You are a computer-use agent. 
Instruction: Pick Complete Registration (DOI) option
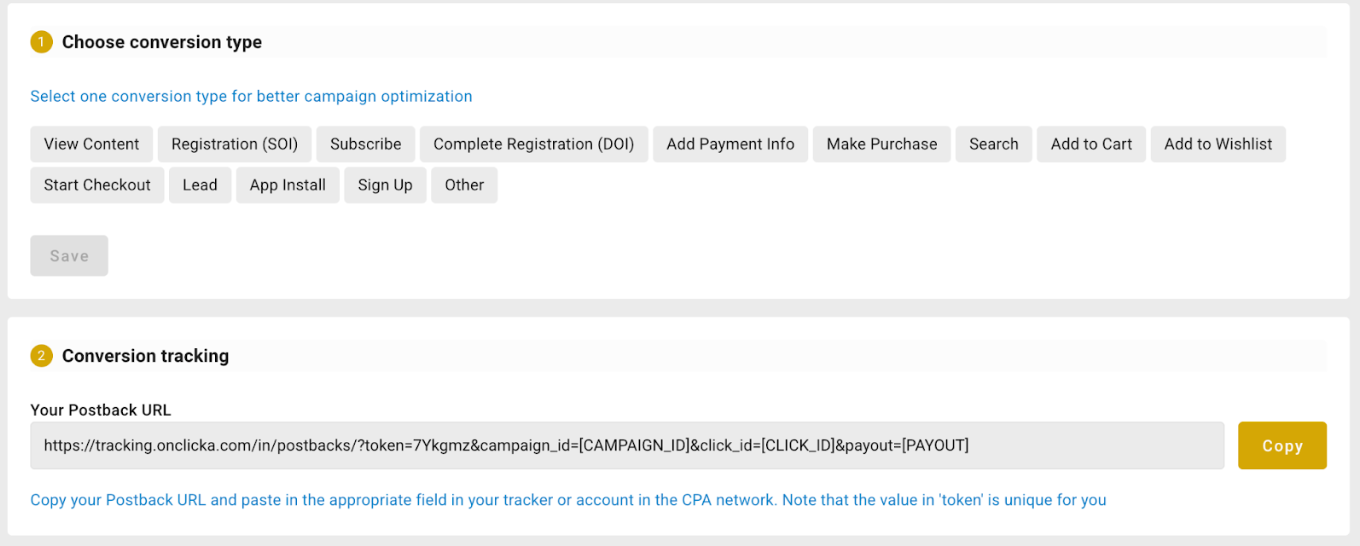pyautogui.click(x=534, y=144)
